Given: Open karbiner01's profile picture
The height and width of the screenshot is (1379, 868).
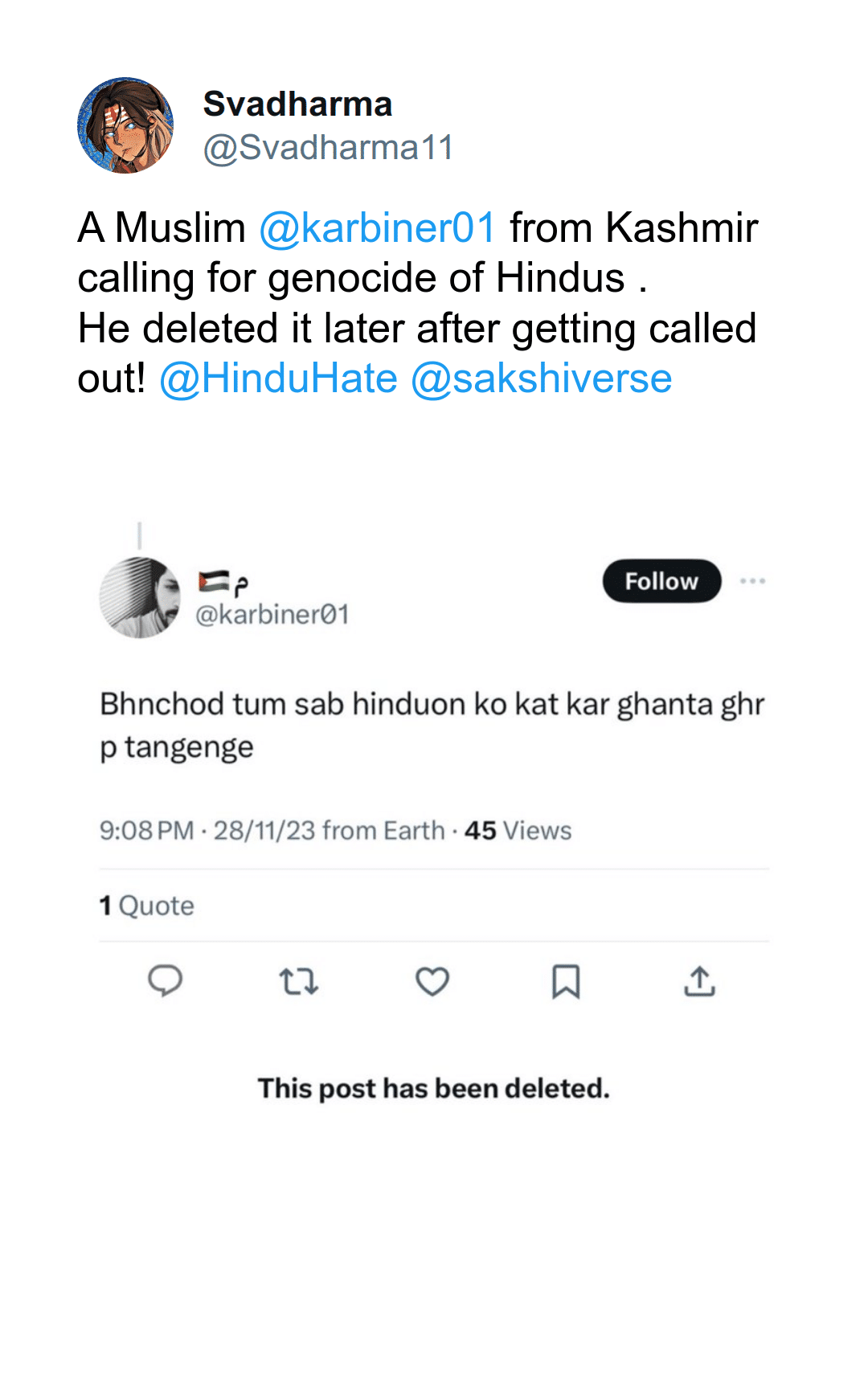Looking at the screenshot, I should point(140,598).
